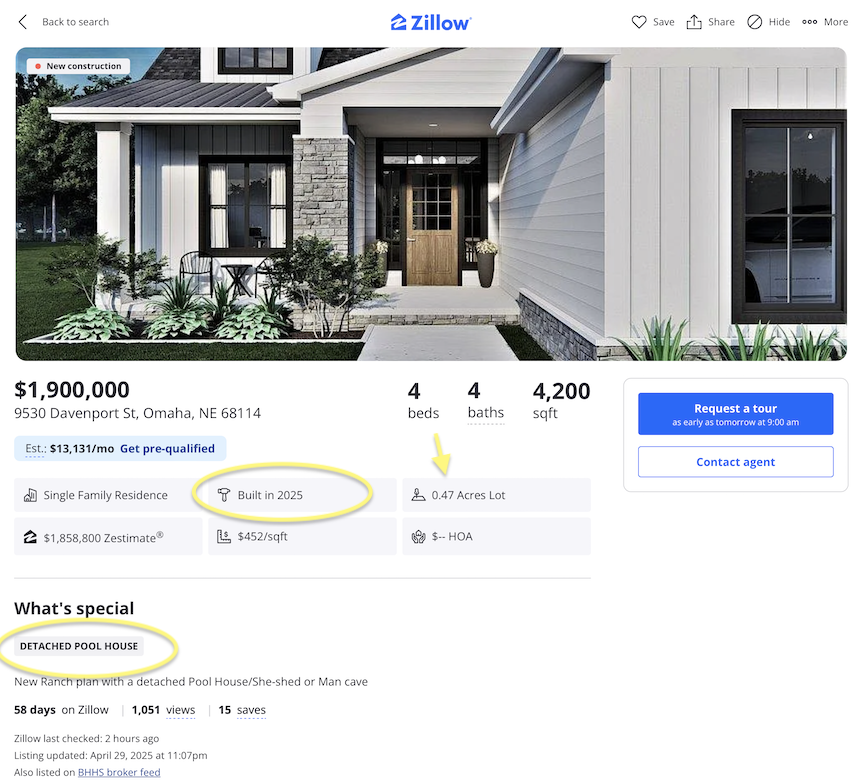
Task: Click the price-per-sqft icon
Action: 224,537
